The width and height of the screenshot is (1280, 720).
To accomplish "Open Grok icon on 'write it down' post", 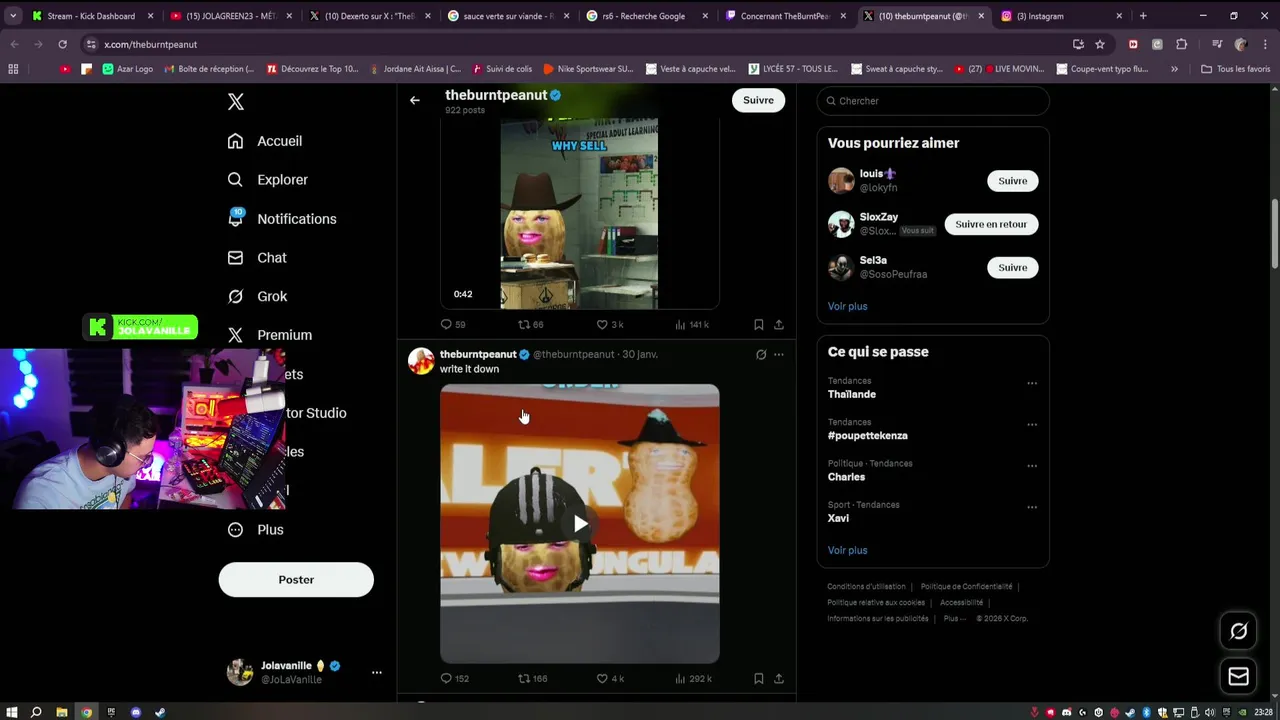I will click(761, 354).
